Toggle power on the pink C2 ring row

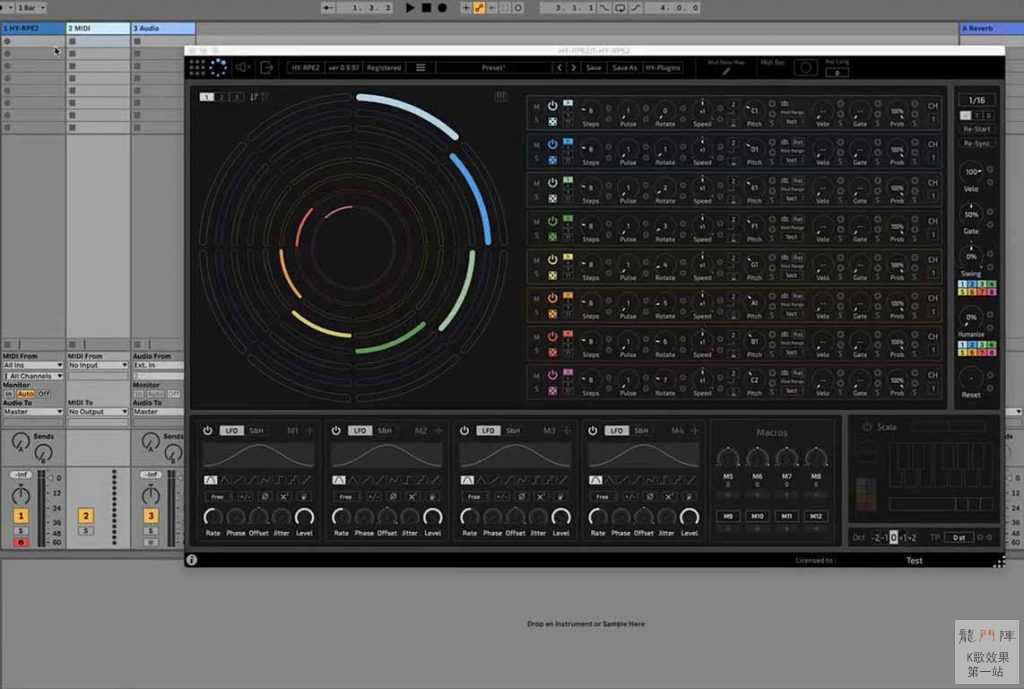[552, 375]
